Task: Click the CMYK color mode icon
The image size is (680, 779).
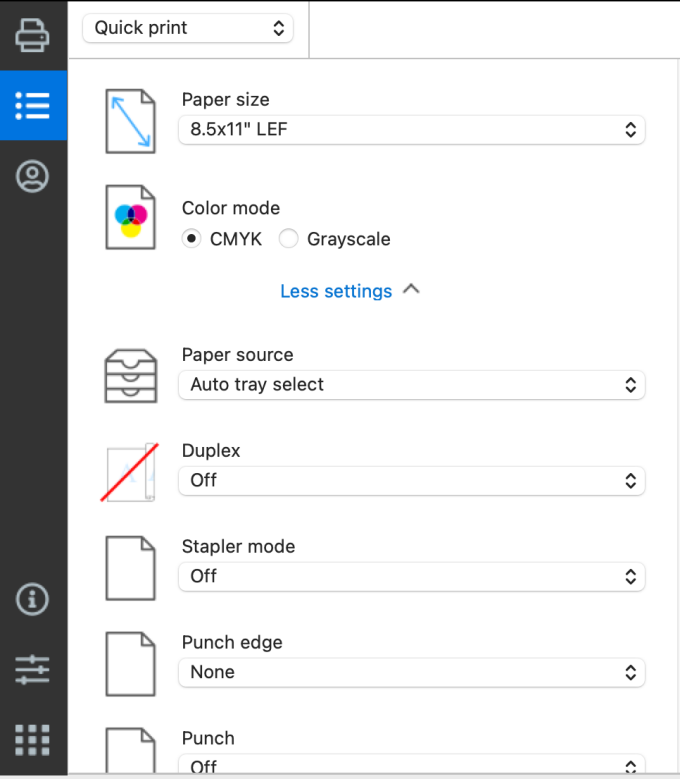Action: point(131,217)
